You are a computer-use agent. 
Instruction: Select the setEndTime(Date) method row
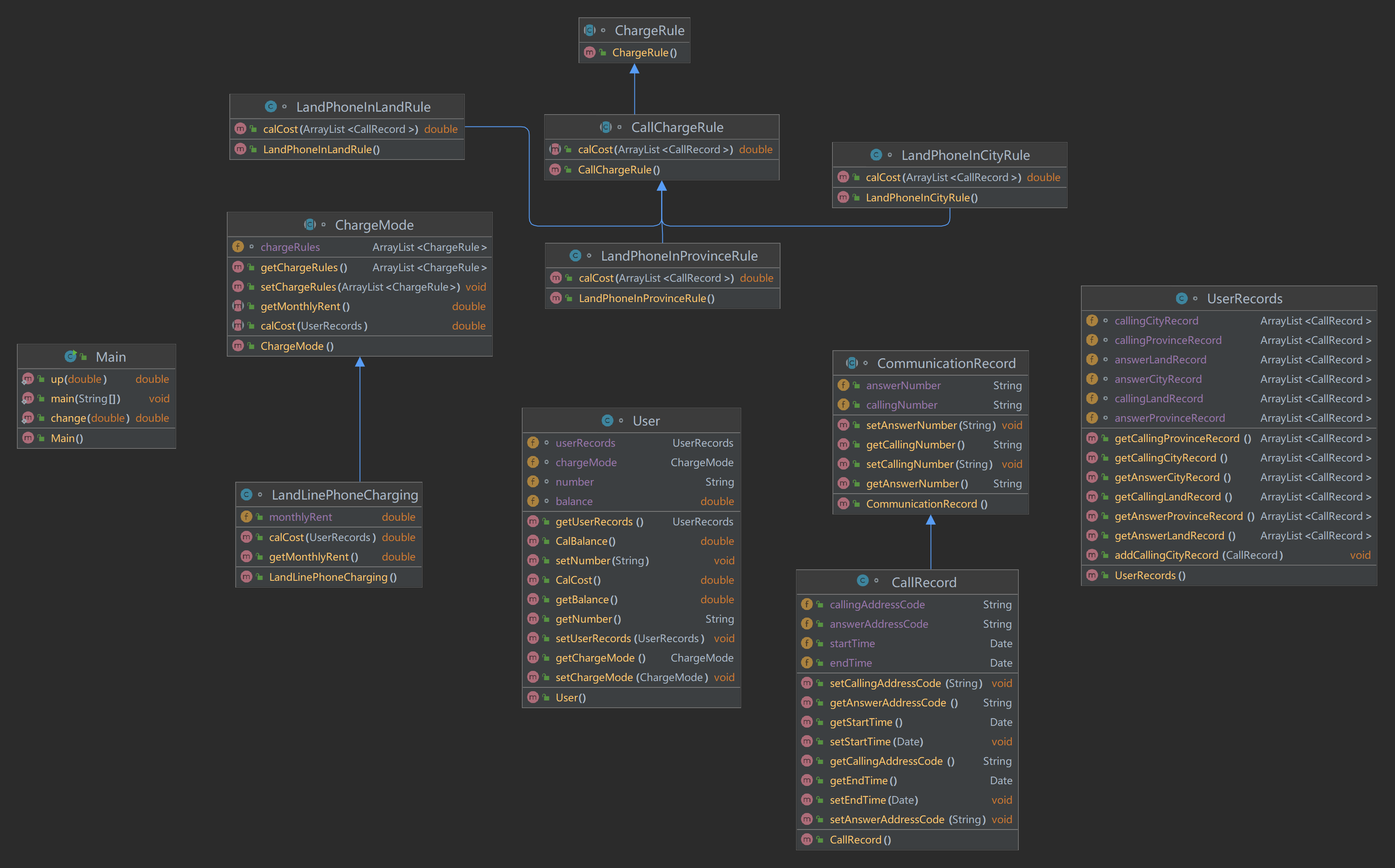[x=874, y=799]
